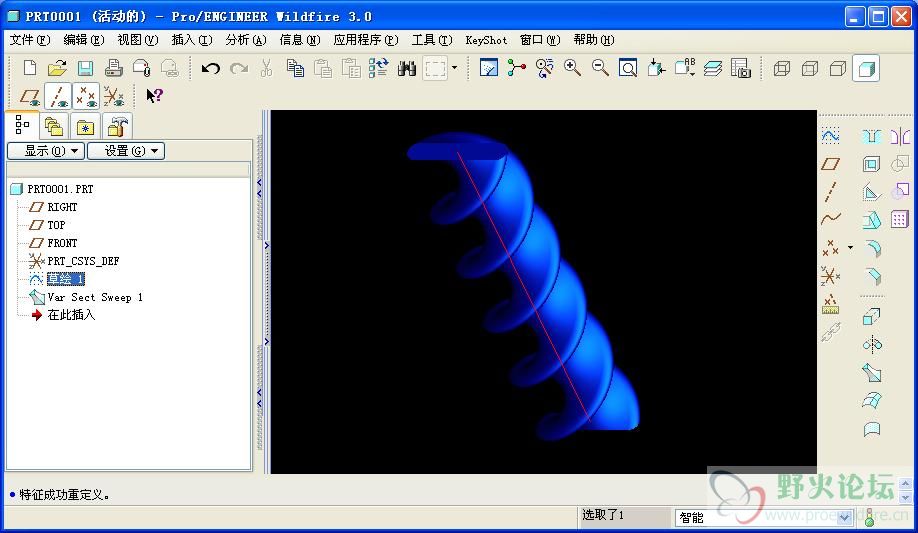Open the 显示 dropdown in model tree
The image size is (918, 533).
coord(46,151)
